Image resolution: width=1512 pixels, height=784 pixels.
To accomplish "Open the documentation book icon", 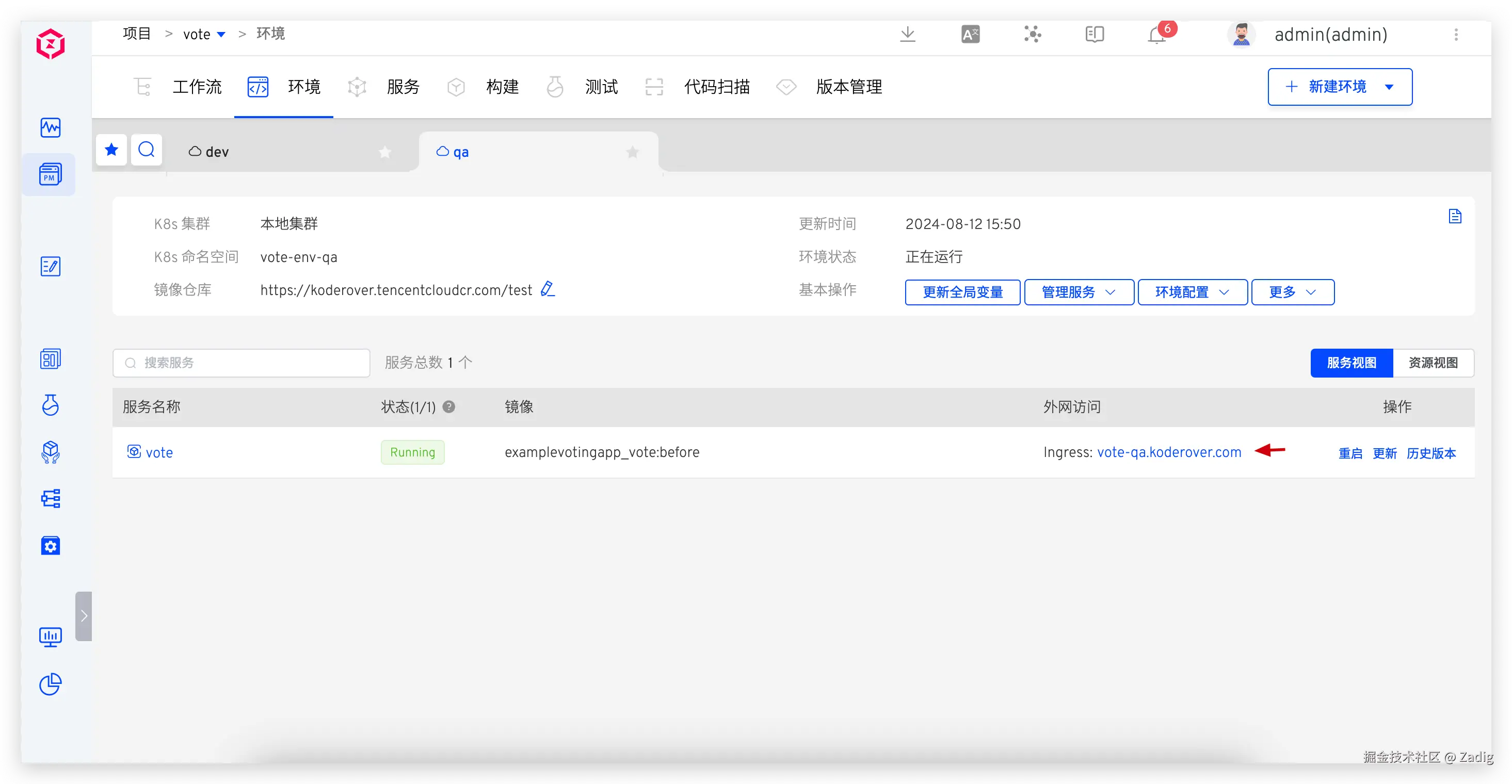I will [x=1094, y=35].
